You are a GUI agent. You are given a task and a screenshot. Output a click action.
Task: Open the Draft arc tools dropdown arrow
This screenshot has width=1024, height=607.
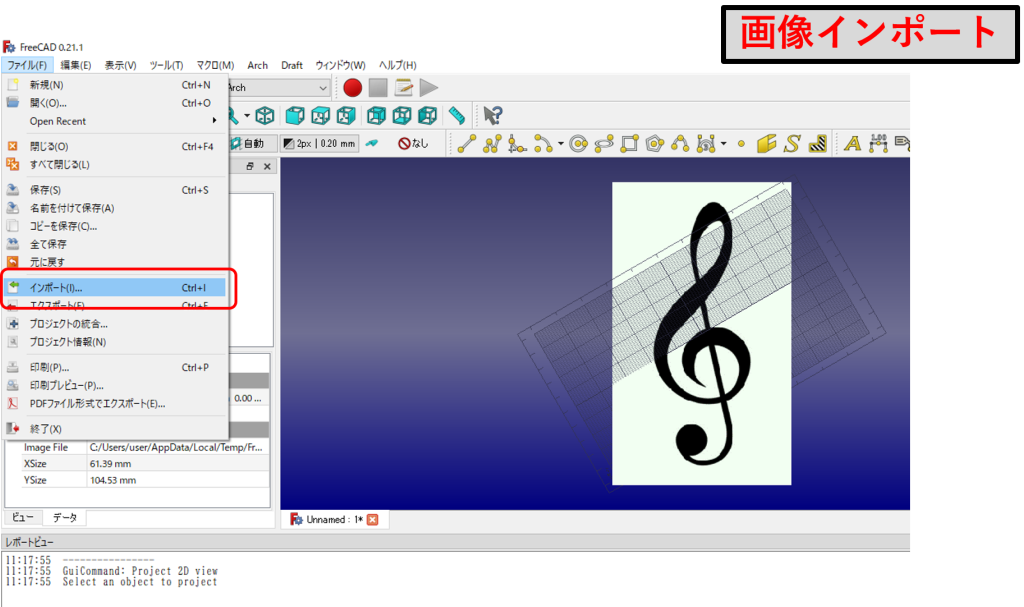click(560, 144)
